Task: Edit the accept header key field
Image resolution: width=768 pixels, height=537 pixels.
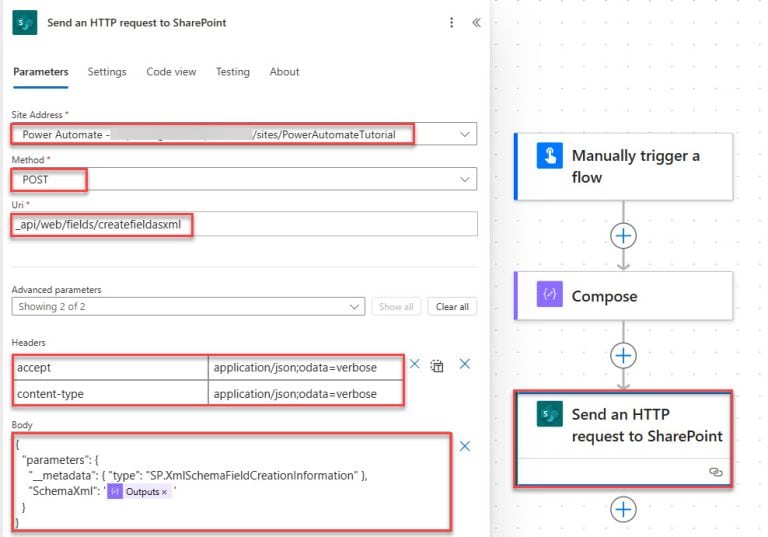Action: point(111,368)
